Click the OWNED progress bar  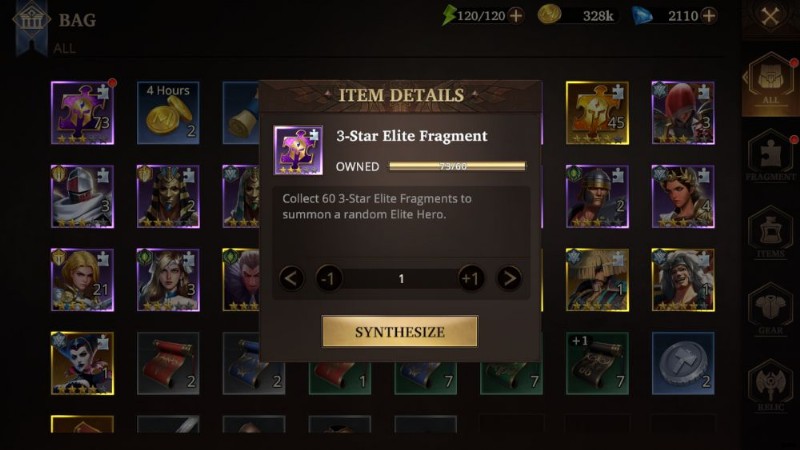tap(457, 166)
